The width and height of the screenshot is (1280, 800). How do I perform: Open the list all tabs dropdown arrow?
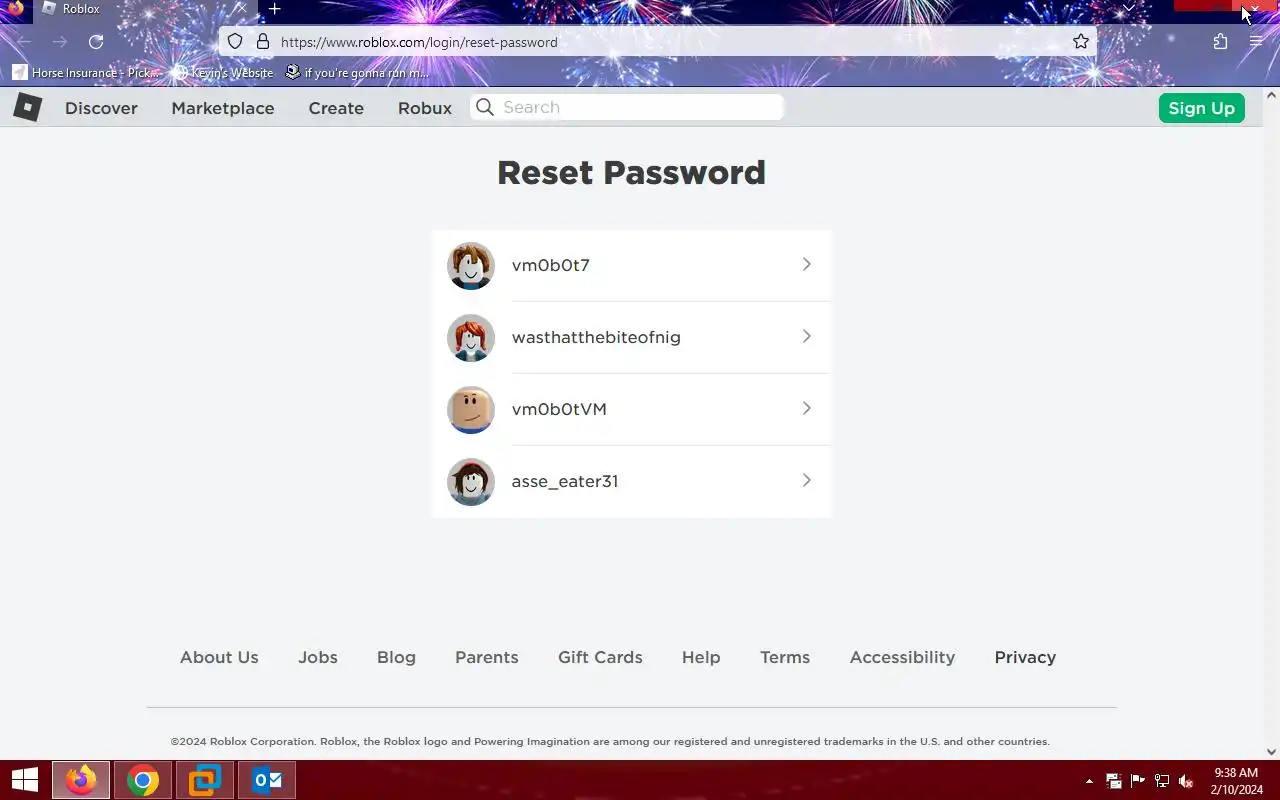click(1129, 8)
